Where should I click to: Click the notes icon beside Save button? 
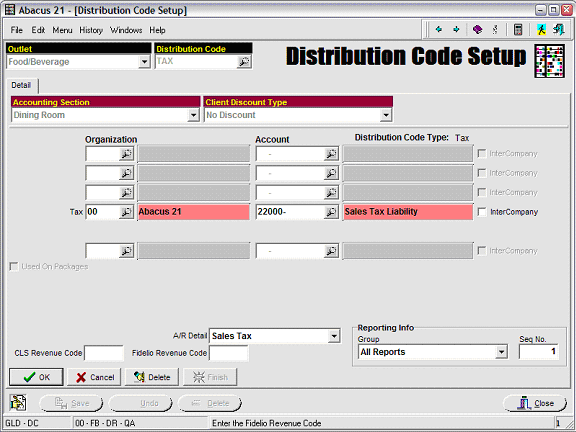point(18,403)
